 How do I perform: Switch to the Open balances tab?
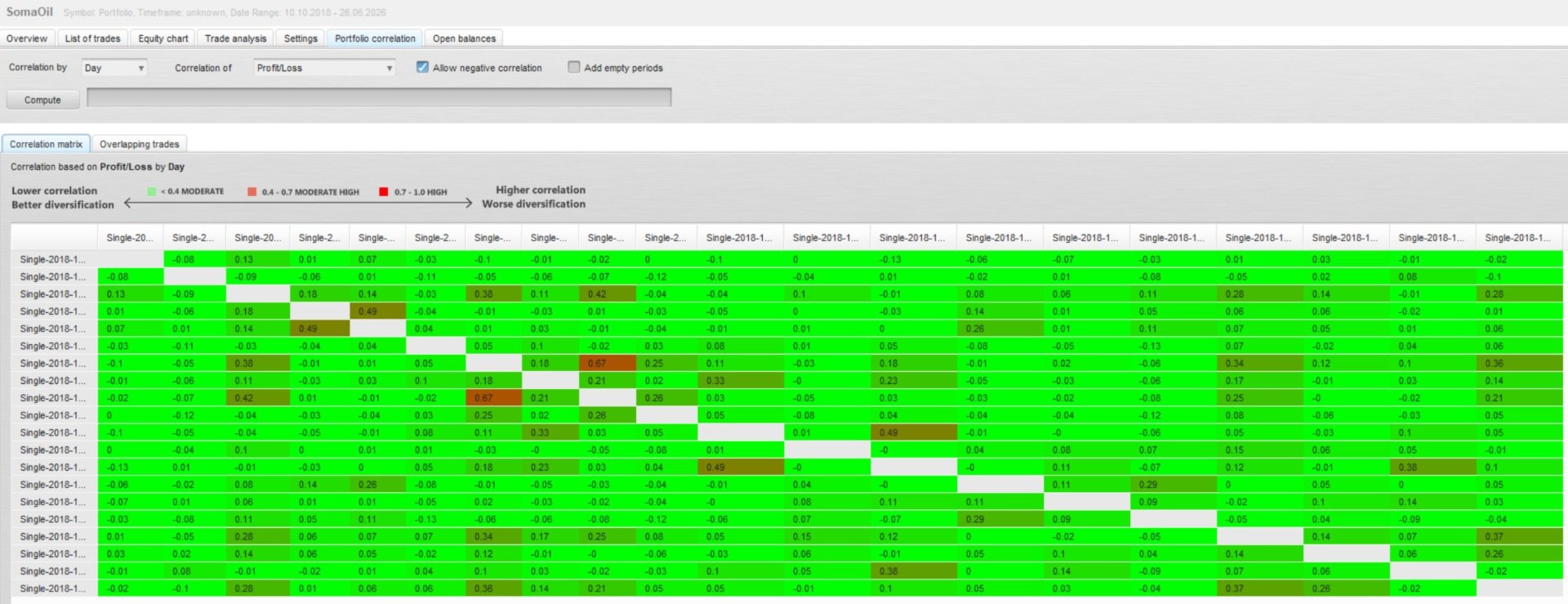(464, 38)
